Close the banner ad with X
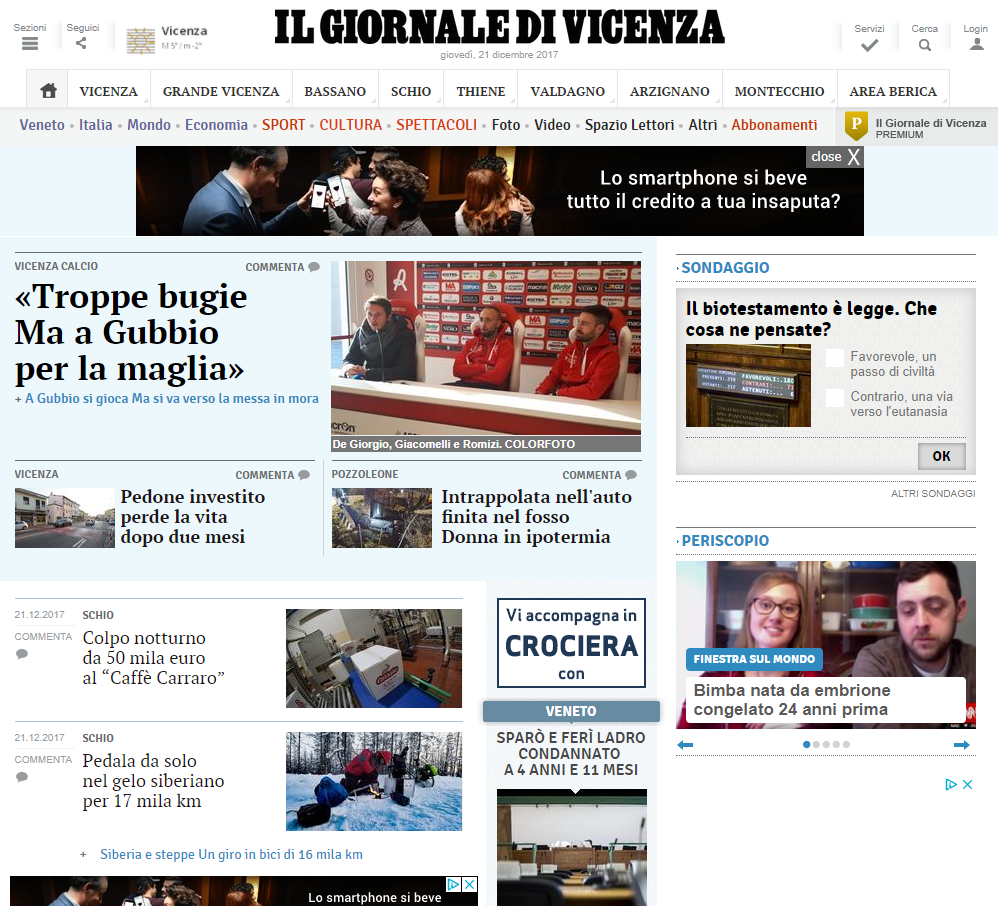 [854, 157]
